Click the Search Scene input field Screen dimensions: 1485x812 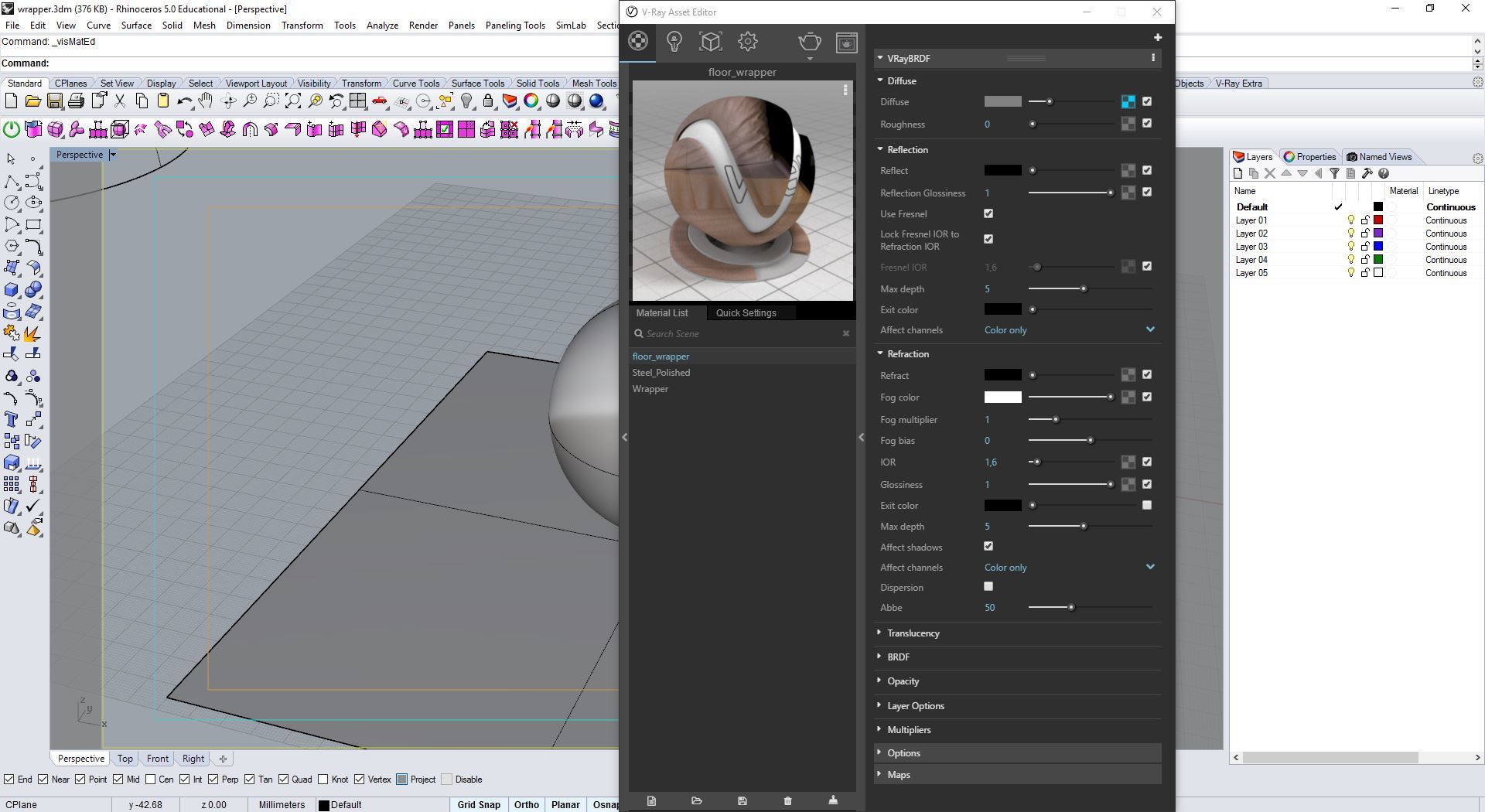[x=742, y=334]
